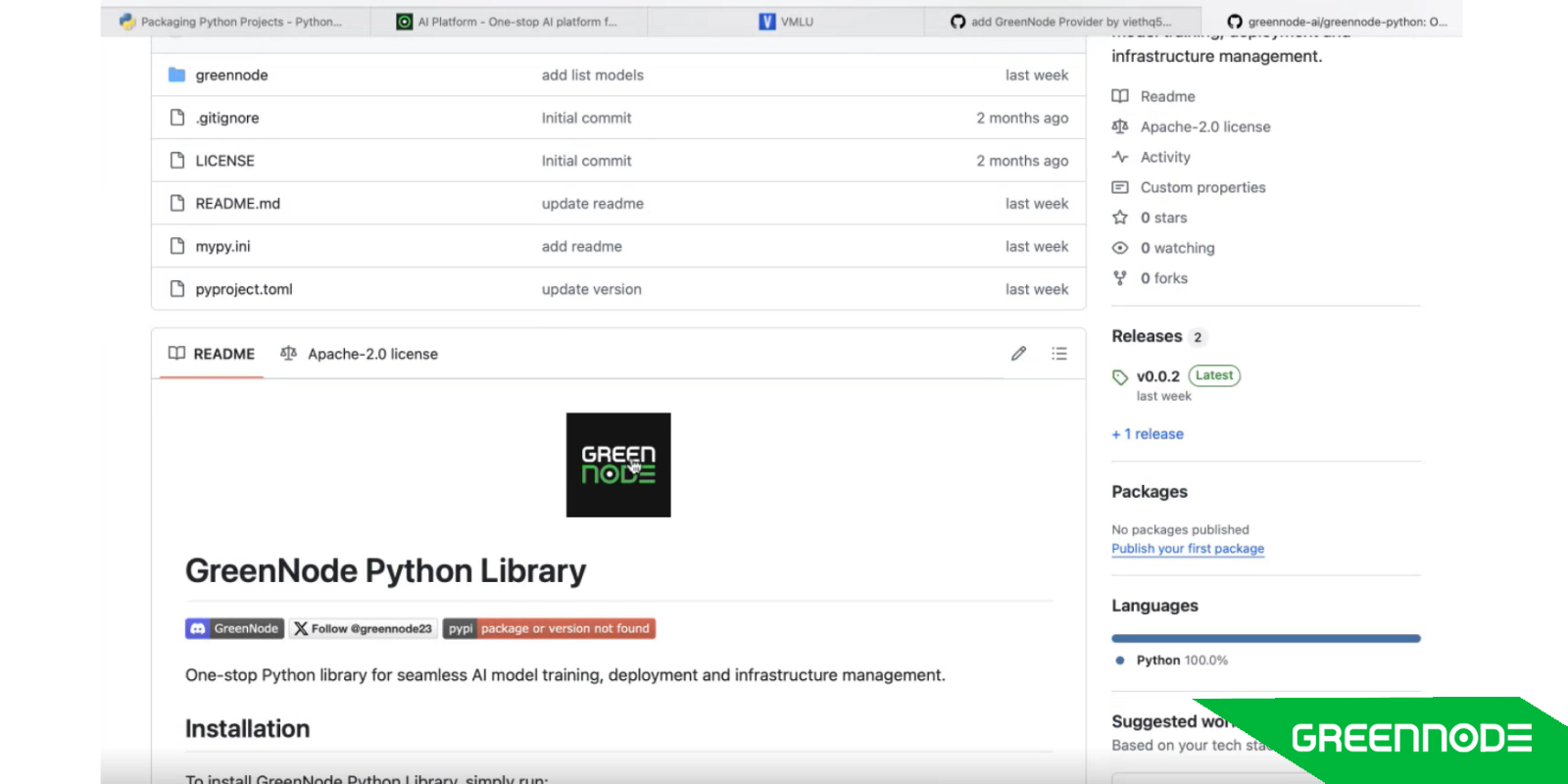
Task: Switch to Packaging Python Projects browser tab
Action: tap(233, 22)
